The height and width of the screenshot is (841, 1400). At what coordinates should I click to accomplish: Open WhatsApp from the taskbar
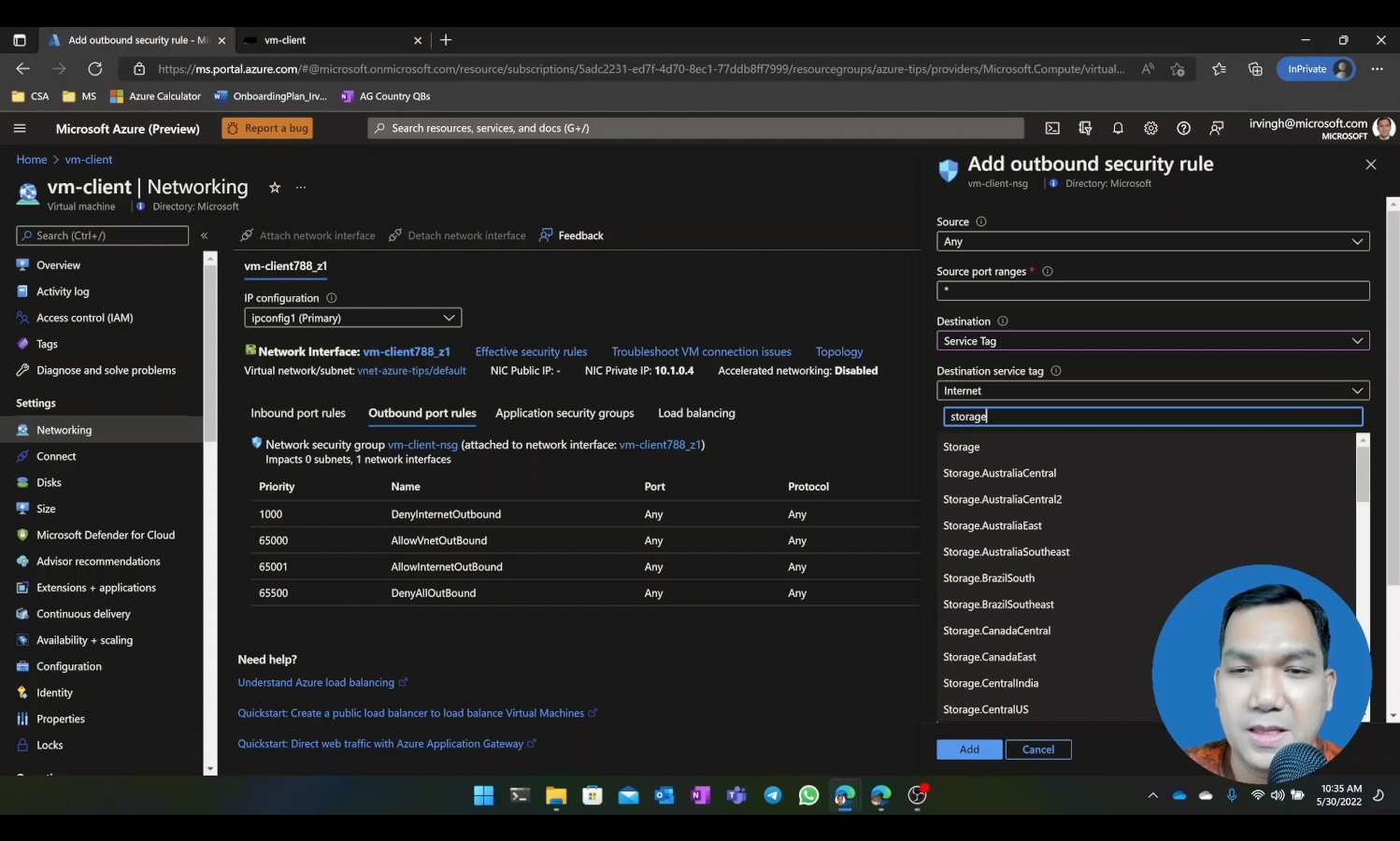(808, 795)
